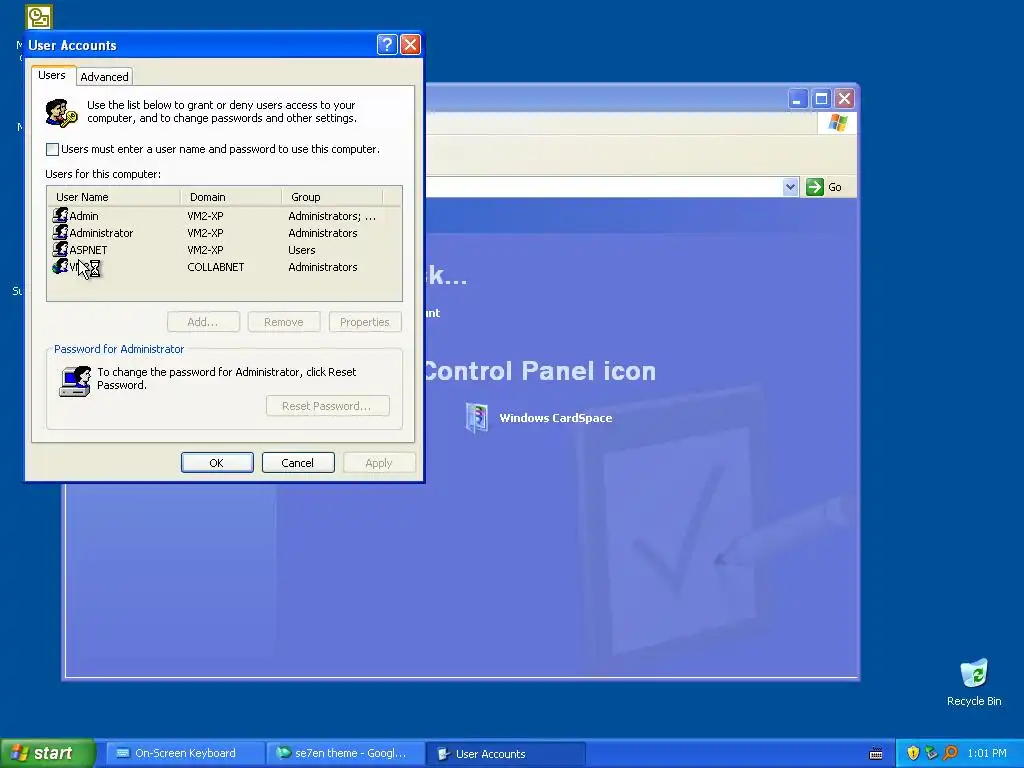Click the keyboard icon in taskbar
Screen dimensions: 1024x768
(876, 754)
